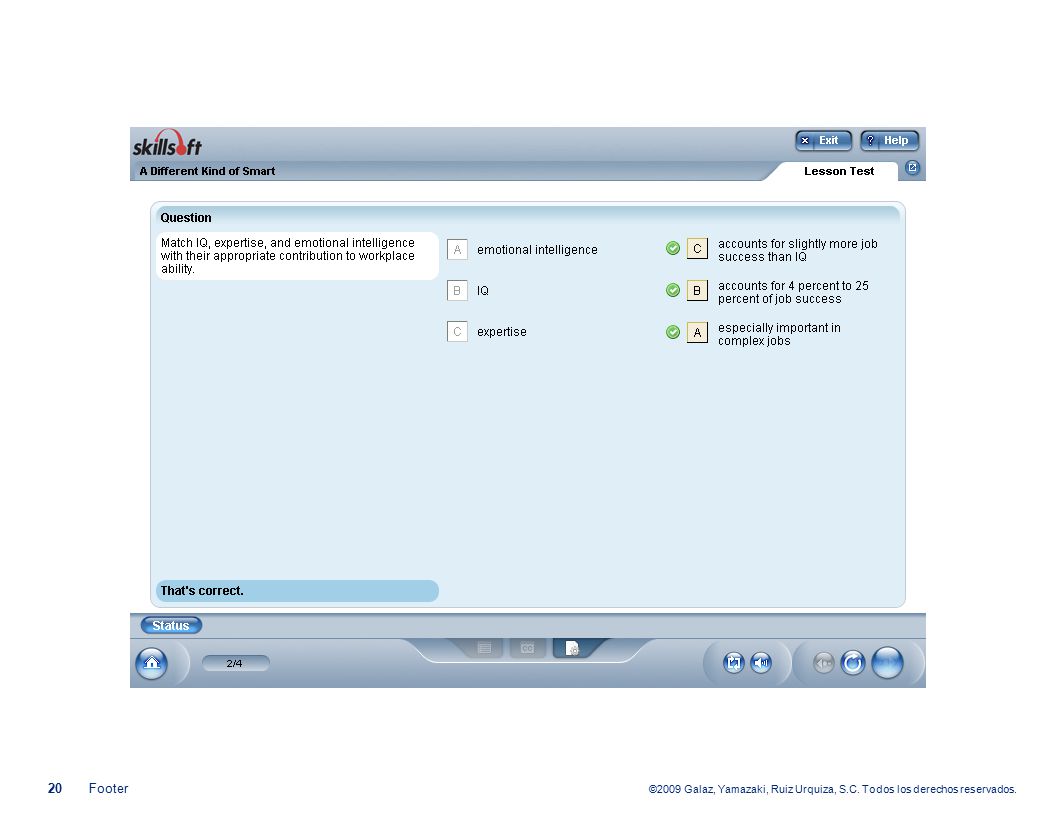The image size is (1056, 816).
Task: Click the circular replay/refresh button
Action: (x=853, y=663)
